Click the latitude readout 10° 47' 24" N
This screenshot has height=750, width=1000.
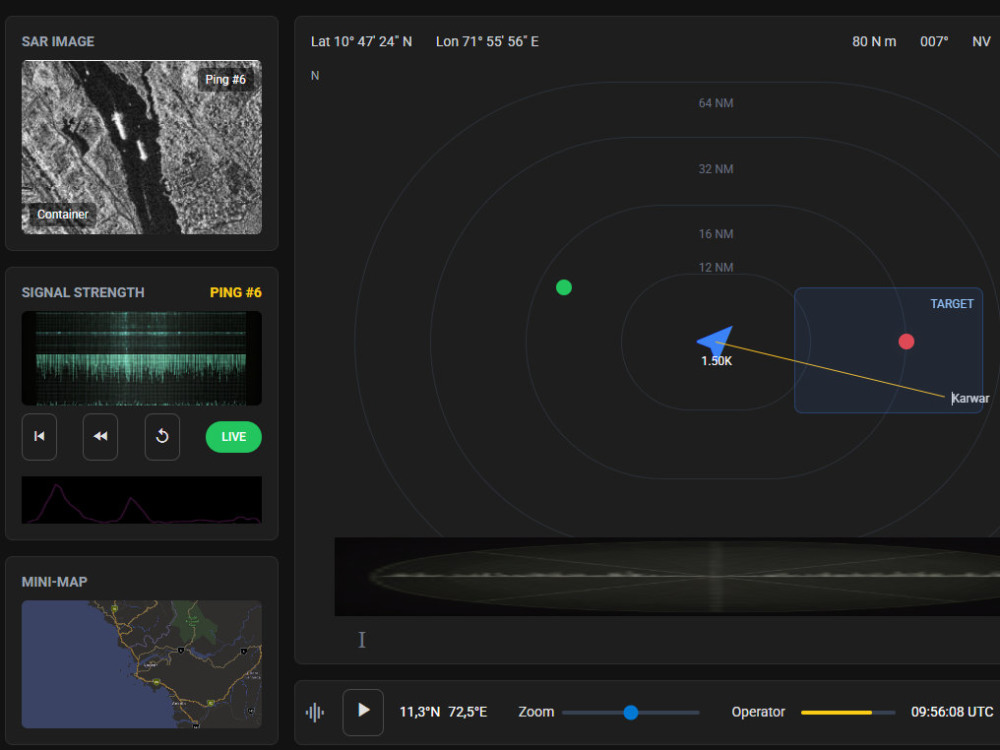click(x=362, y=41)
